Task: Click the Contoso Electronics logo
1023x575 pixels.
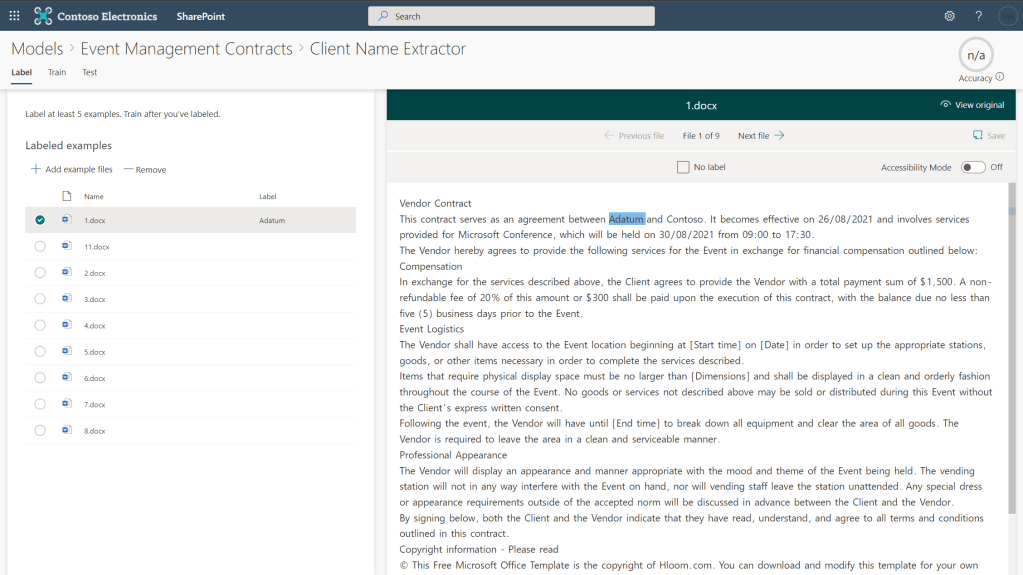Action: (x=43, y=16)
